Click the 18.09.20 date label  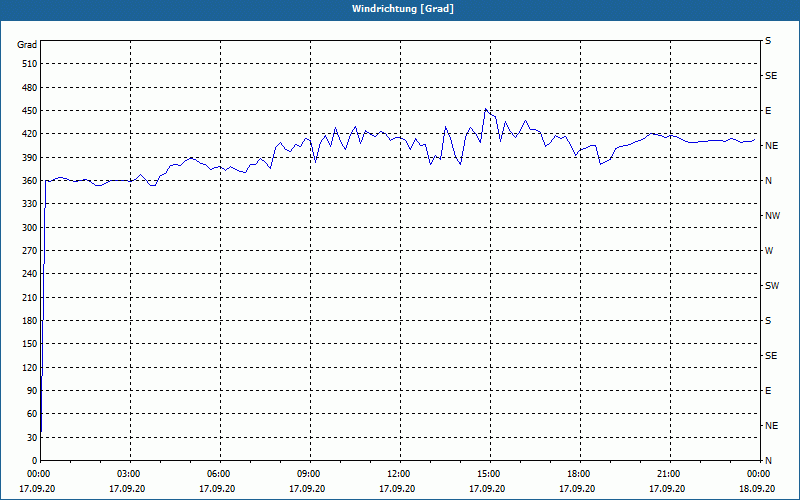757,489
